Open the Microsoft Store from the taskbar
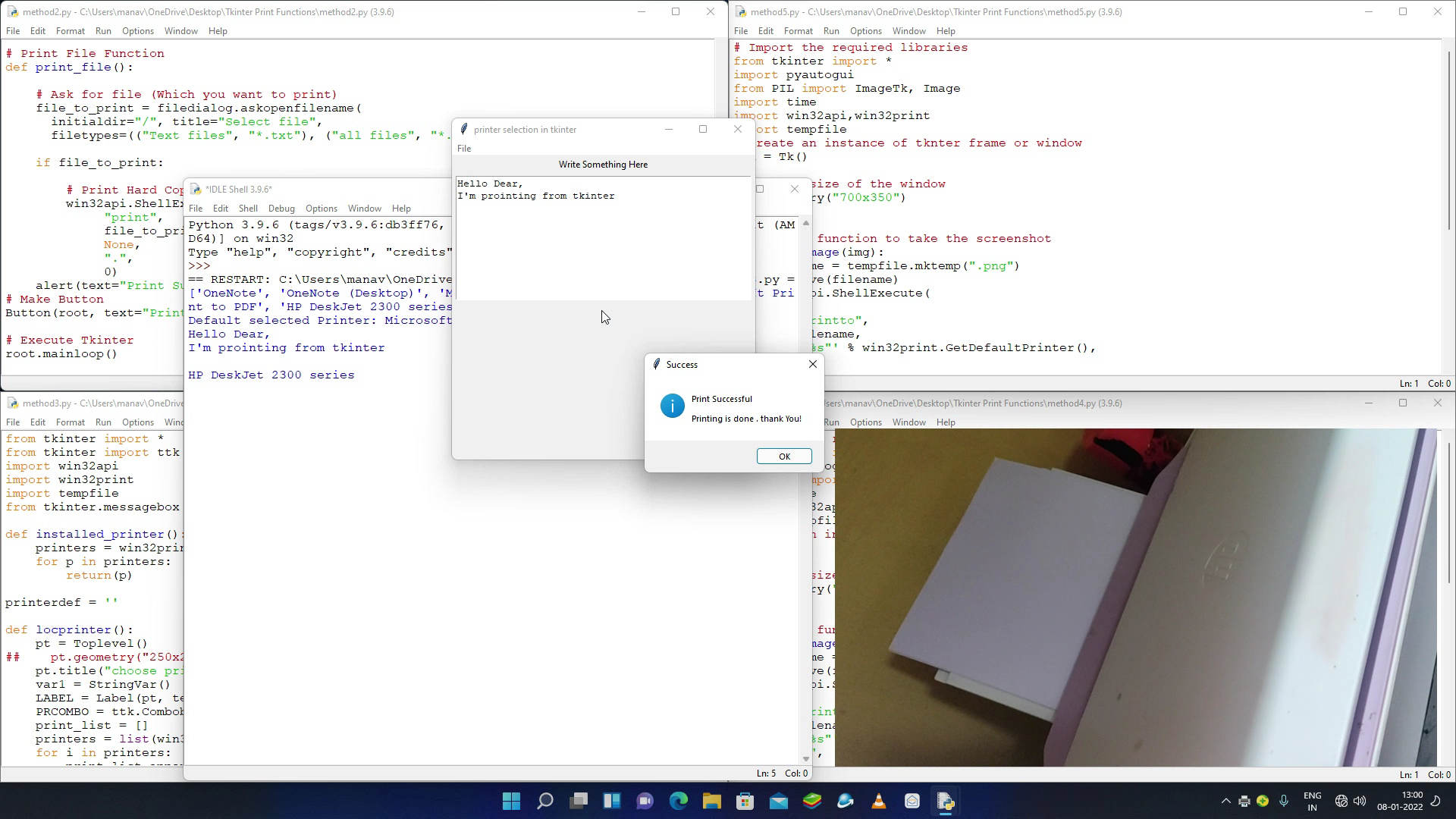Viewport: 1456px width, 819px height. (x=745, y=802)
